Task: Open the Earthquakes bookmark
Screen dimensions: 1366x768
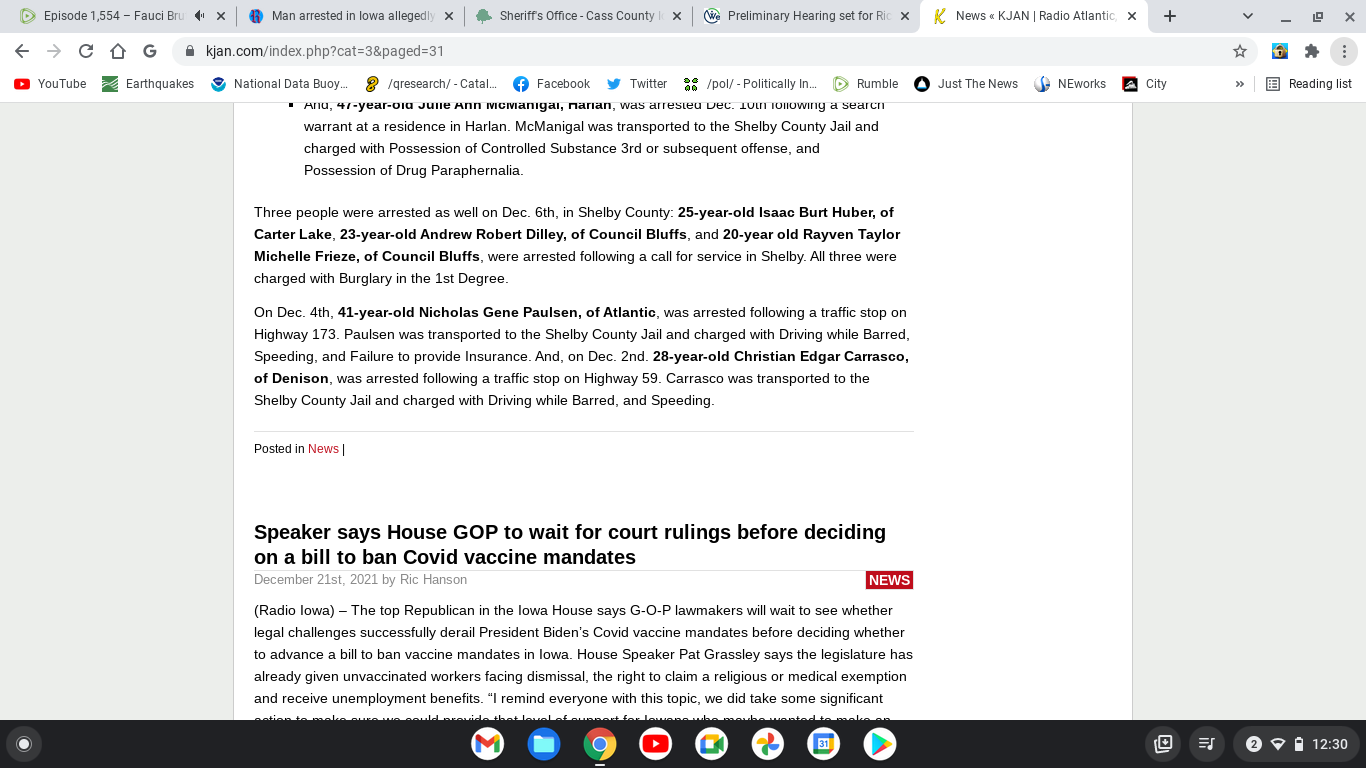Action: click(148, 84)
